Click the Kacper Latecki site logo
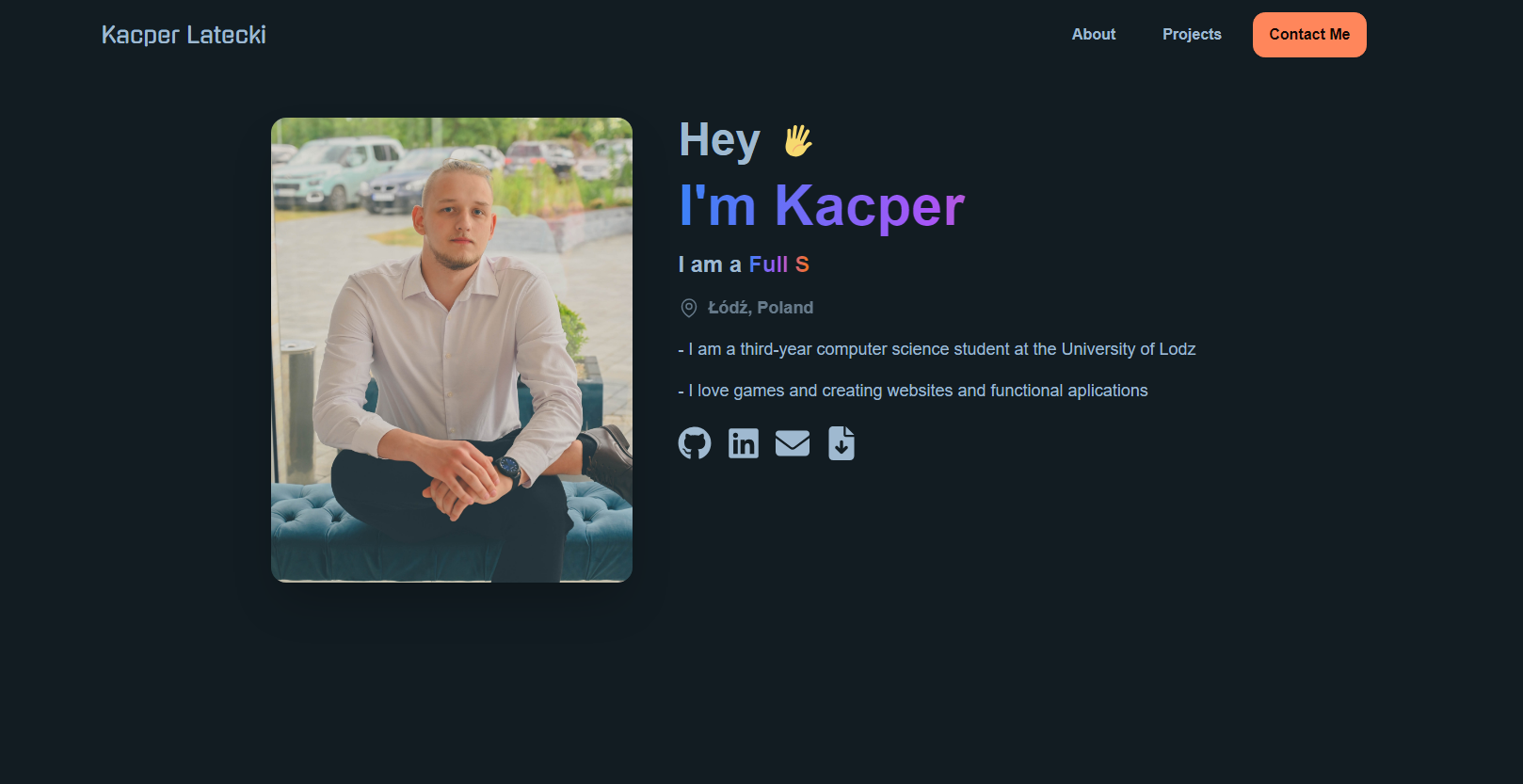Image resolution: width=1523 pixels, height=784 pixels. [184, 35]
